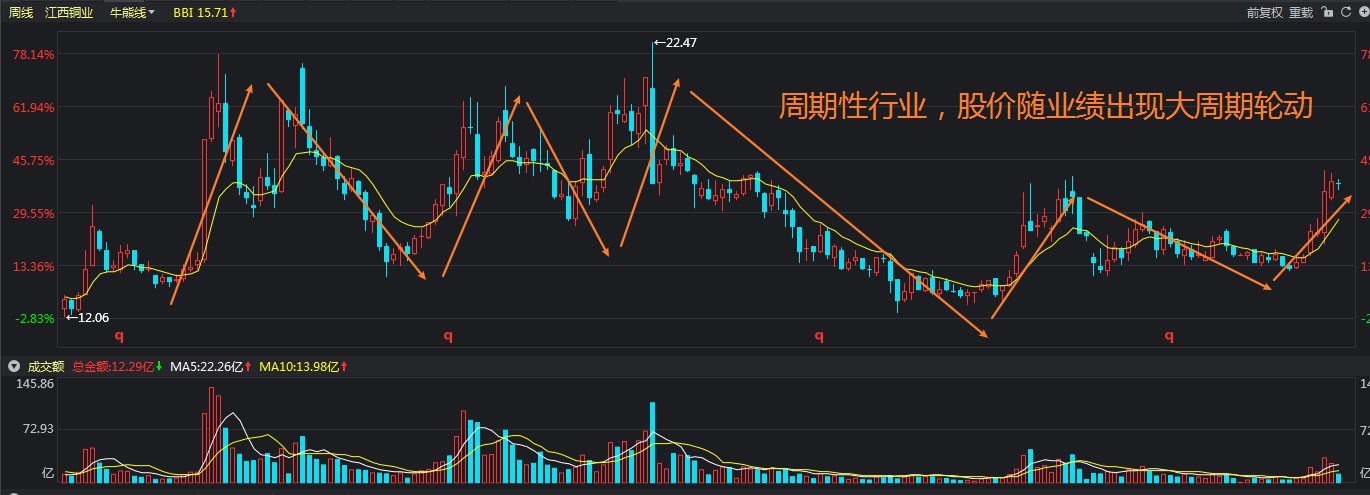Select the 周线 weekly period label
The height and width of the screenshot is (495, 1370).
click(21, 13)
